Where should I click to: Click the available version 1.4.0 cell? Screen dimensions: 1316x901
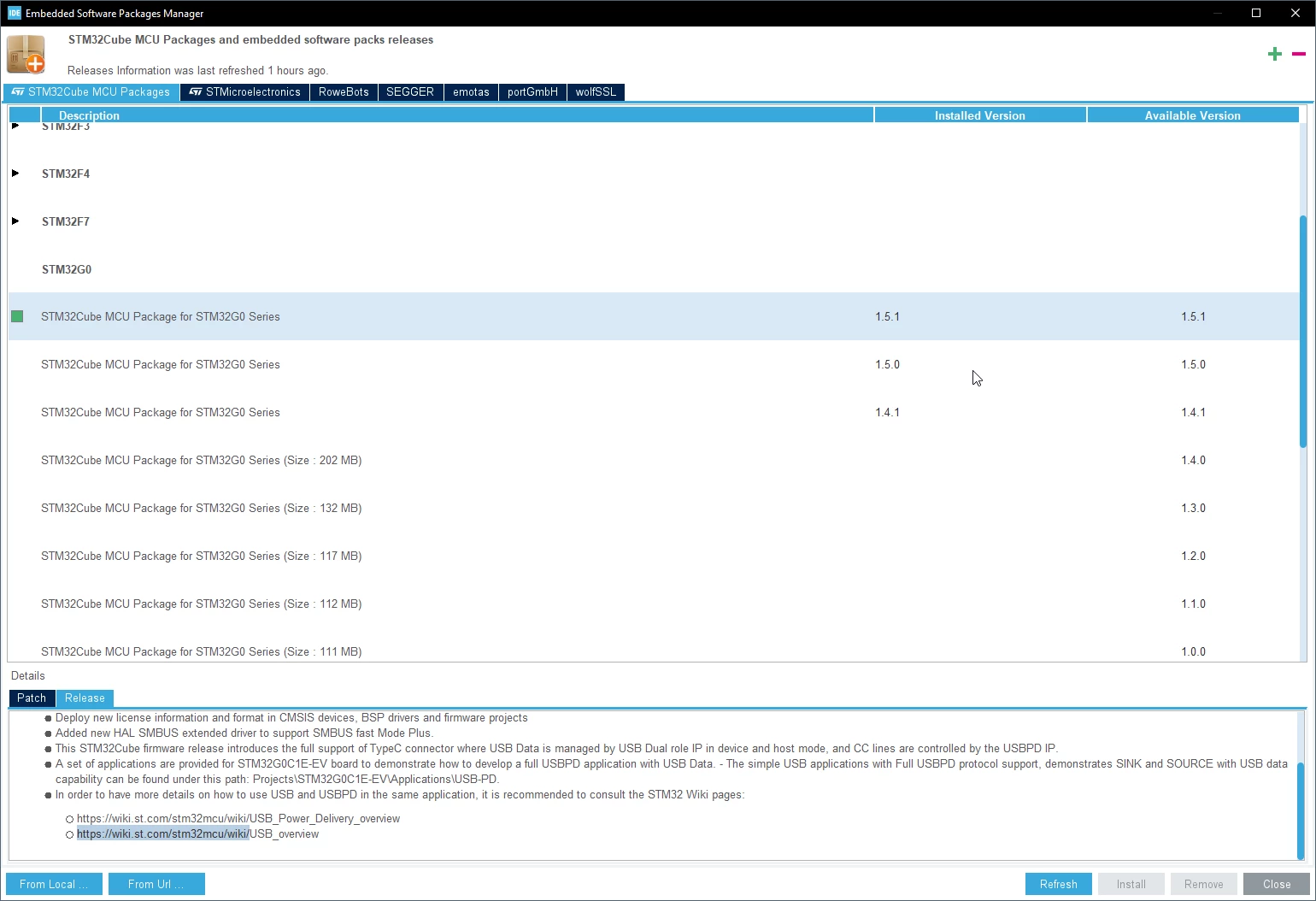coord(1193,460)
